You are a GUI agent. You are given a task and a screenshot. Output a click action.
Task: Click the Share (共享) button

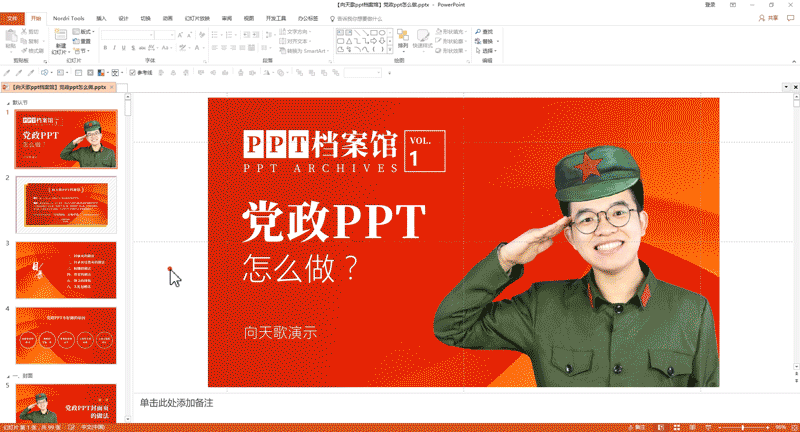pyautogui.click(x=768, y=18)
